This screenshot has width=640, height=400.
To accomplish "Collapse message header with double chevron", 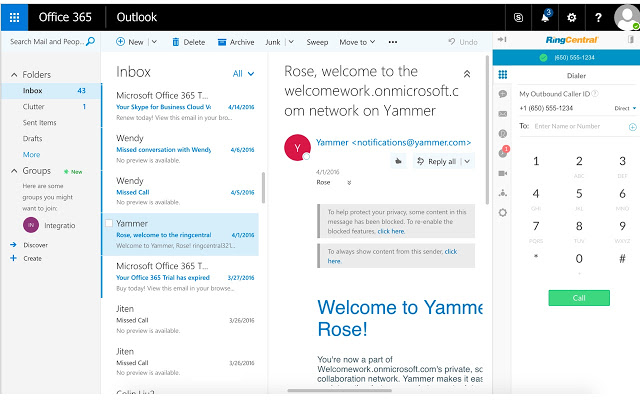I will coord(467,74).
